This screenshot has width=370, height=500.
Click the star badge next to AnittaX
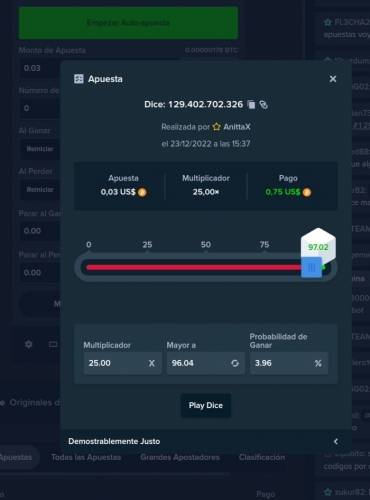coord(217,127)
